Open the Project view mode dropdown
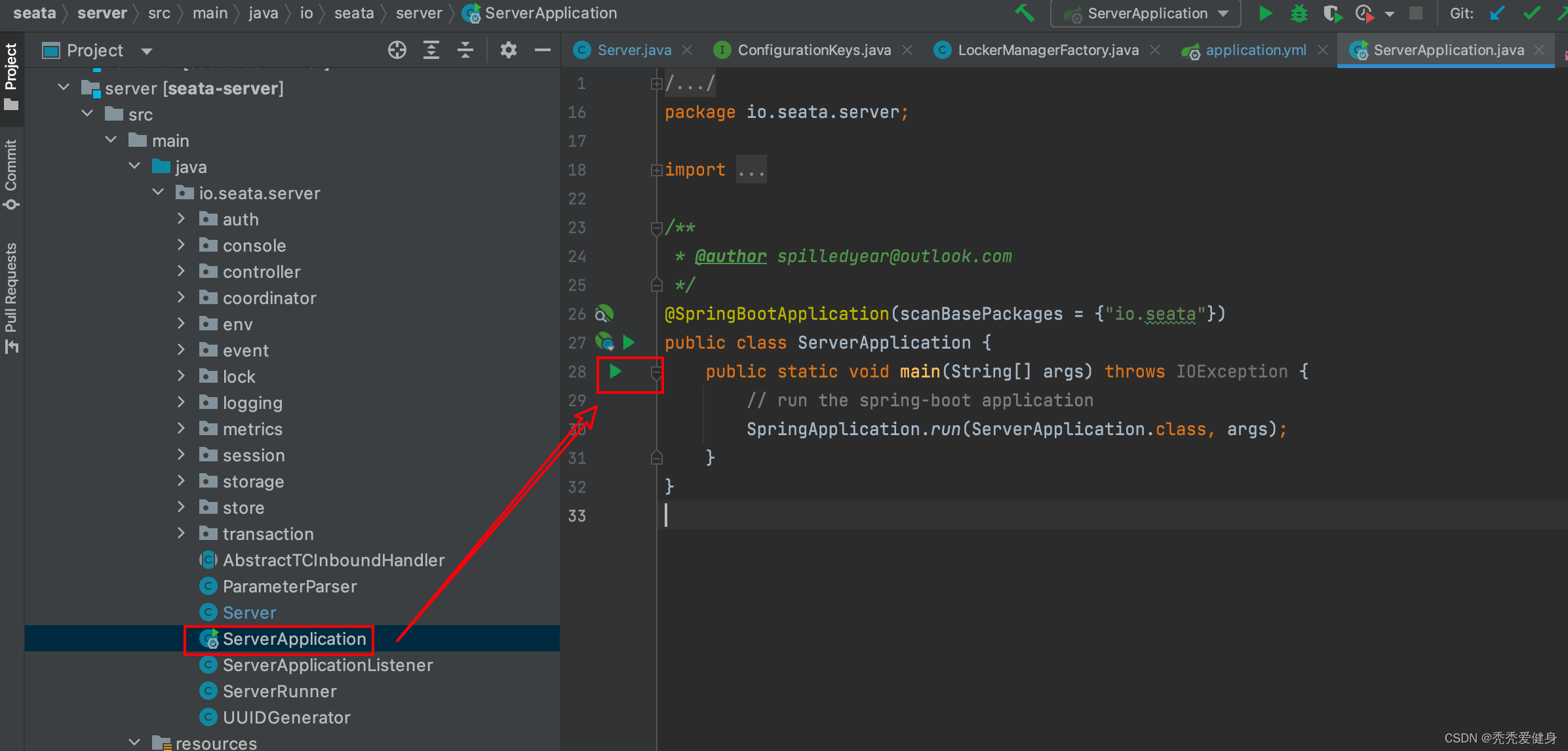 pyautogui.click(x=147, y=51)
